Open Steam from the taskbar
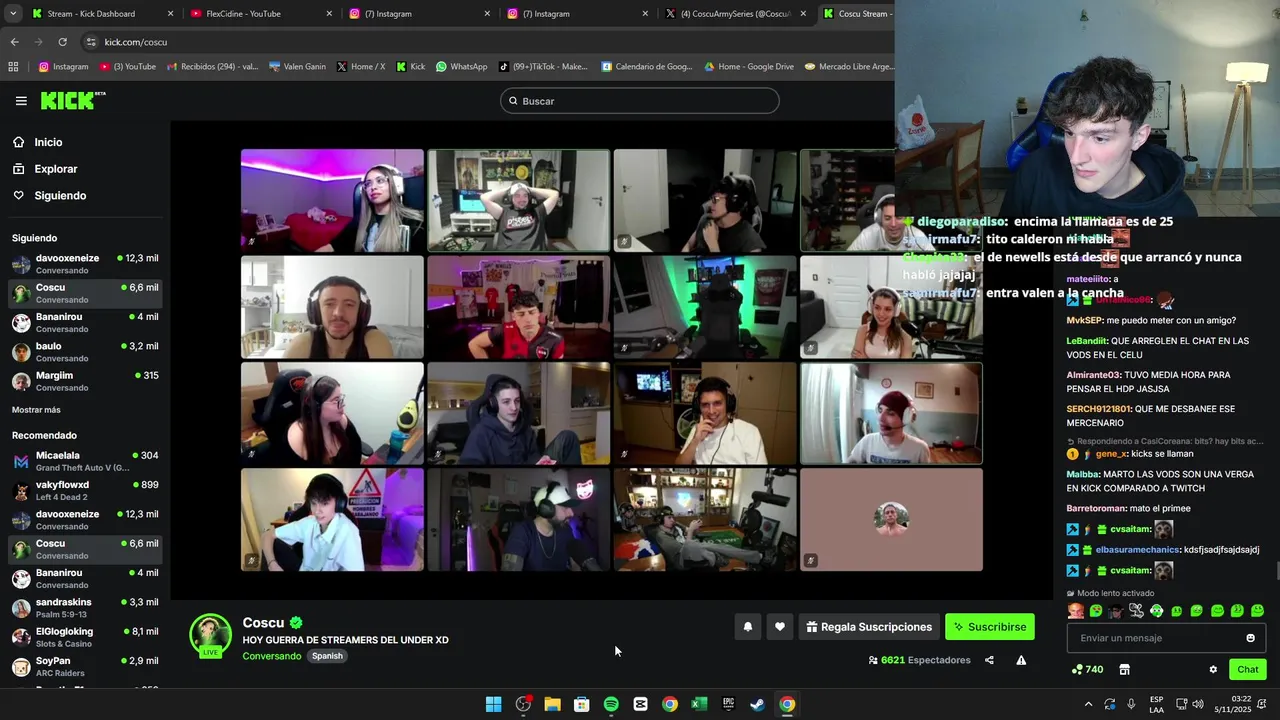This screenshot has height=720, width=1280. (758, 704)
